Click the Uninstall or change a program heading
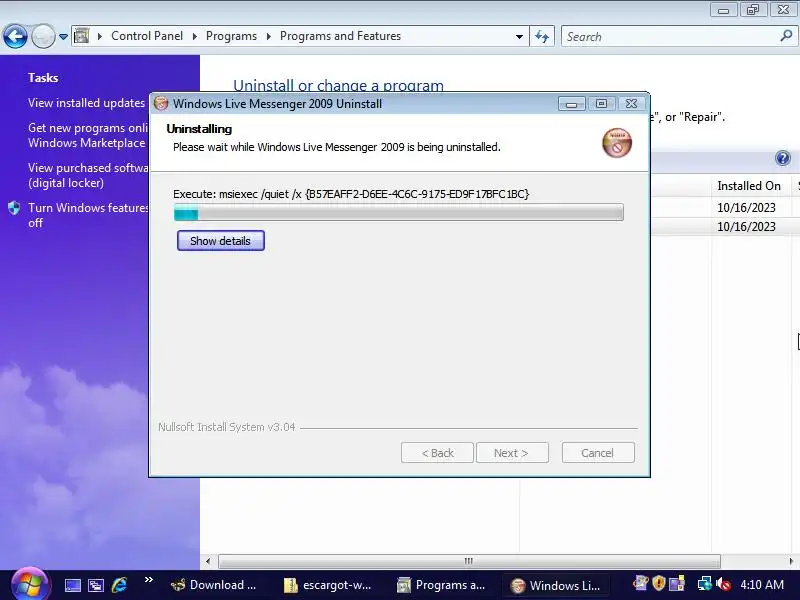Viewport: 800px width, 600px height. pyautogui.click(x=338, y=85)
